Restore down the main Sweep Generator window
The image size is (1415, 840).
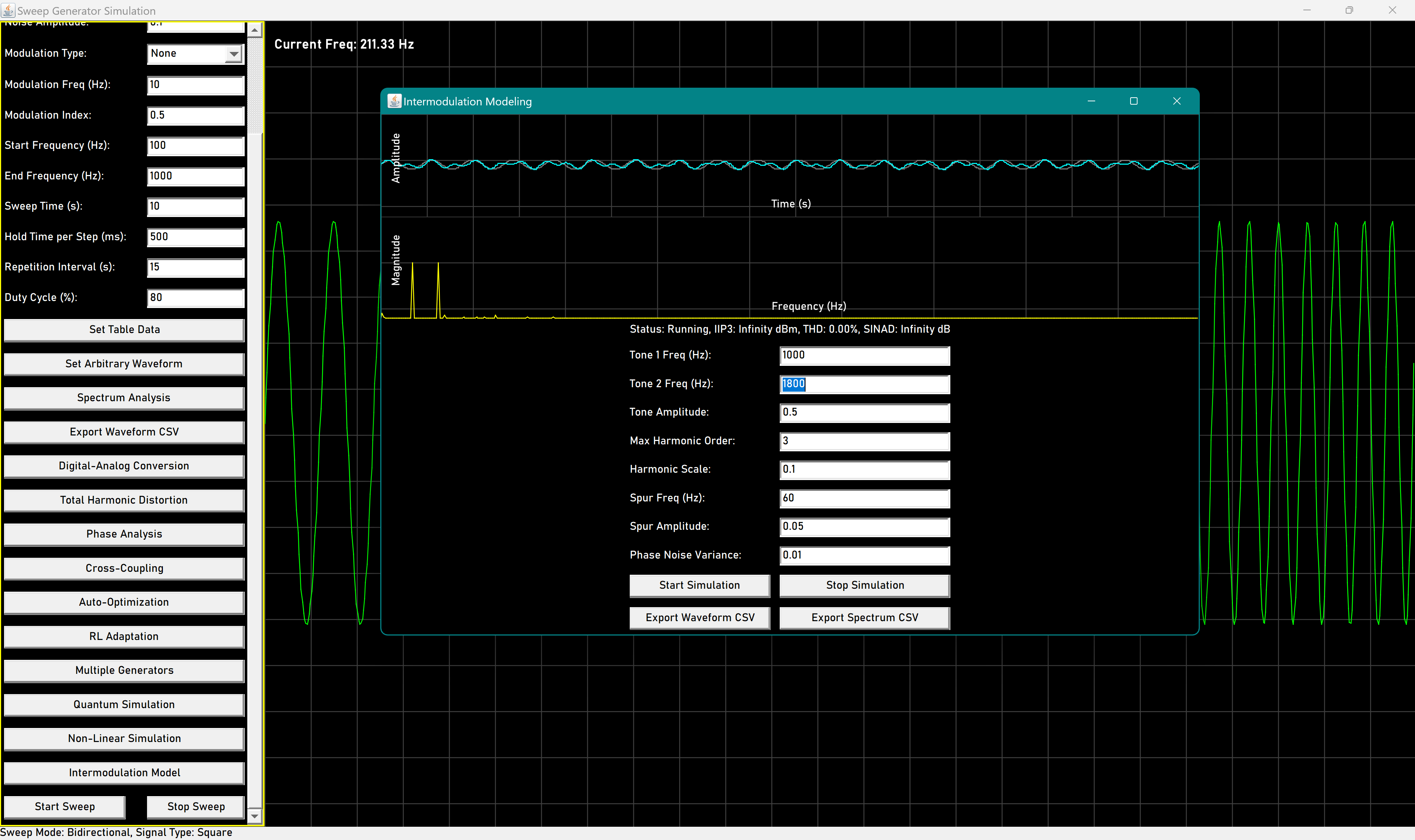click(1349, 10)
